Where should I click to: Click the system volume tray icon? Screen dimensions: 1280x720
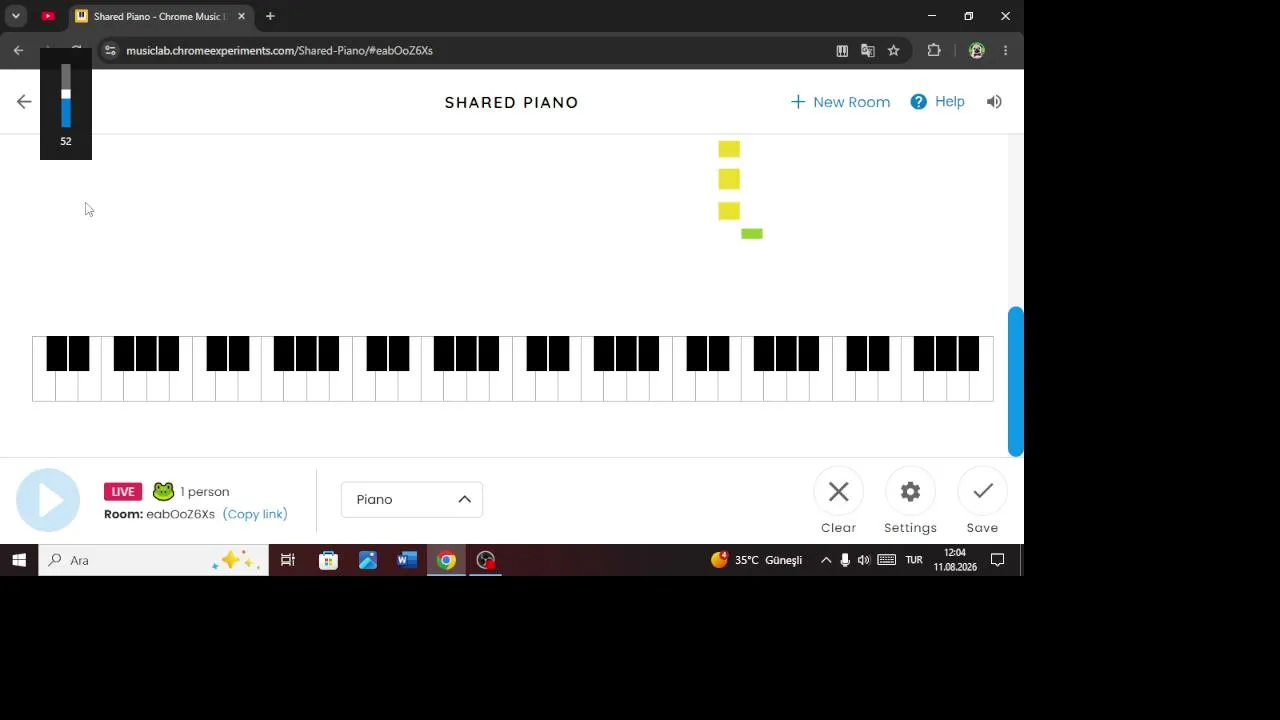pos(864,560)
